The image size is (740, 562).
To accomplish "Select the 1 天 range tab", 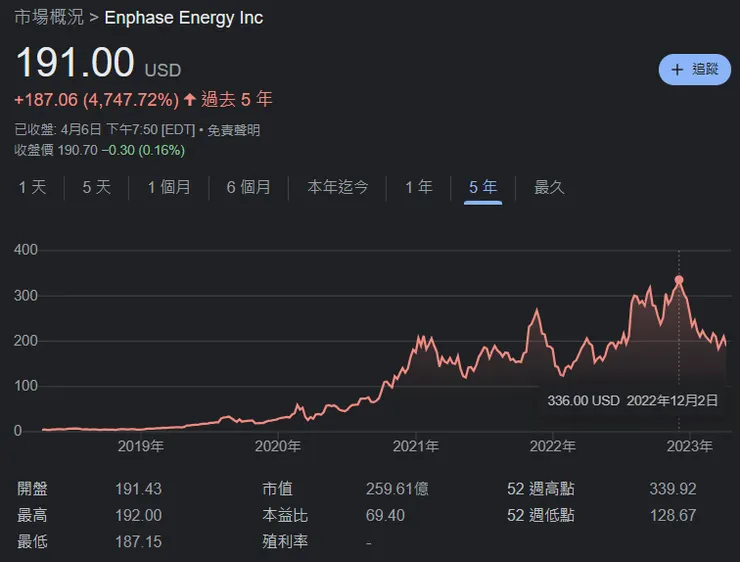I will coord(32,187).
